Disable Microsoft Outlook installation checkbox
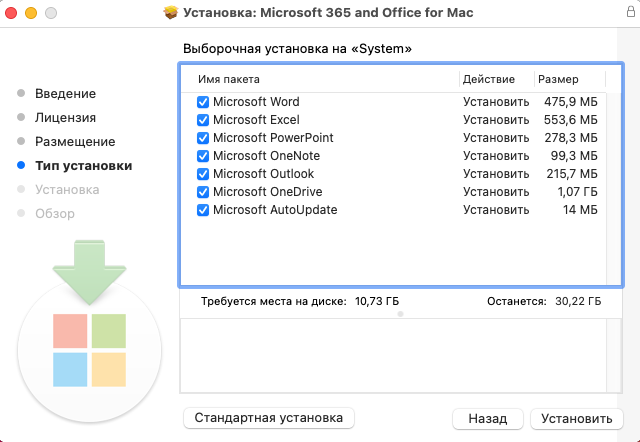640x442 pixels. point(203,174)
